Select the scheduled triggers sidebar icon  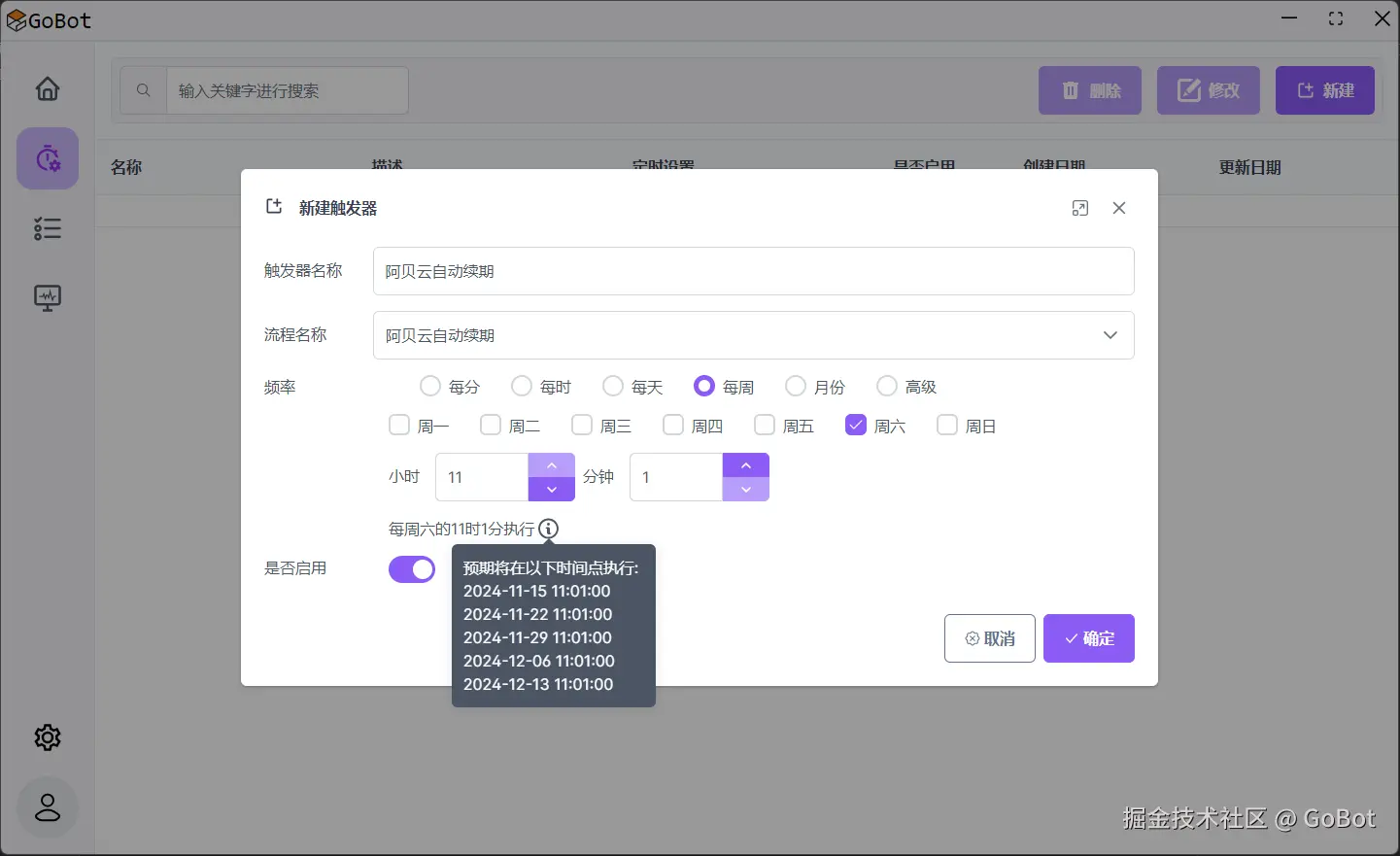[x=47, y=157]
